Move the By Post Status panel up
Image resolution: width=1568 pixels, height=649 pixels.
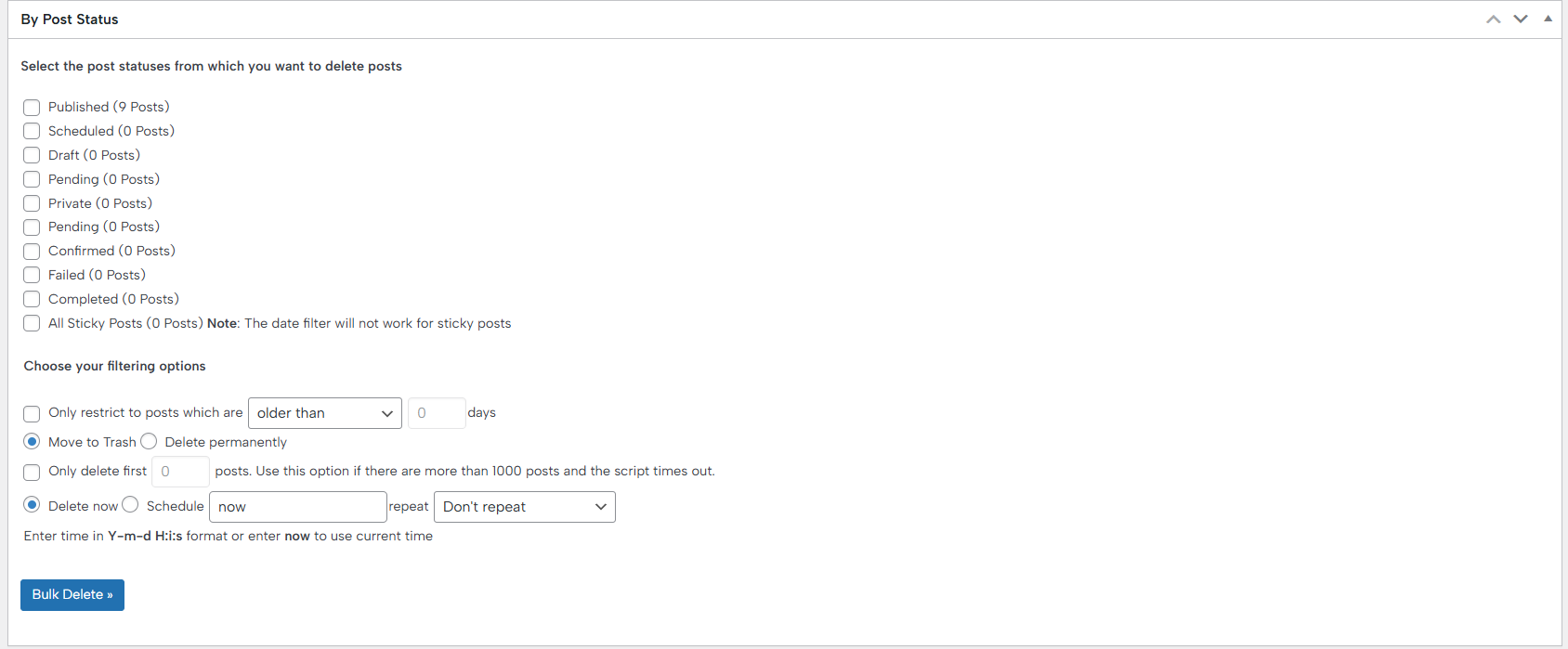click(x=1493, y=19)
